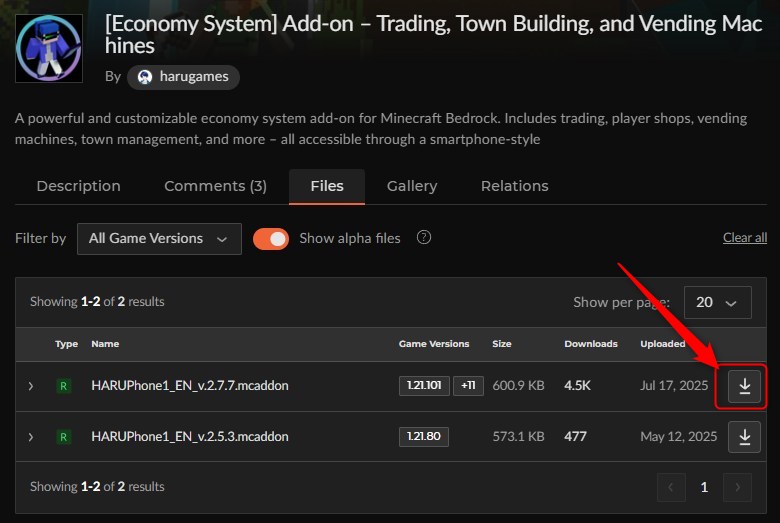Click the Uploaded column header
780x523 pixels.
663,344
